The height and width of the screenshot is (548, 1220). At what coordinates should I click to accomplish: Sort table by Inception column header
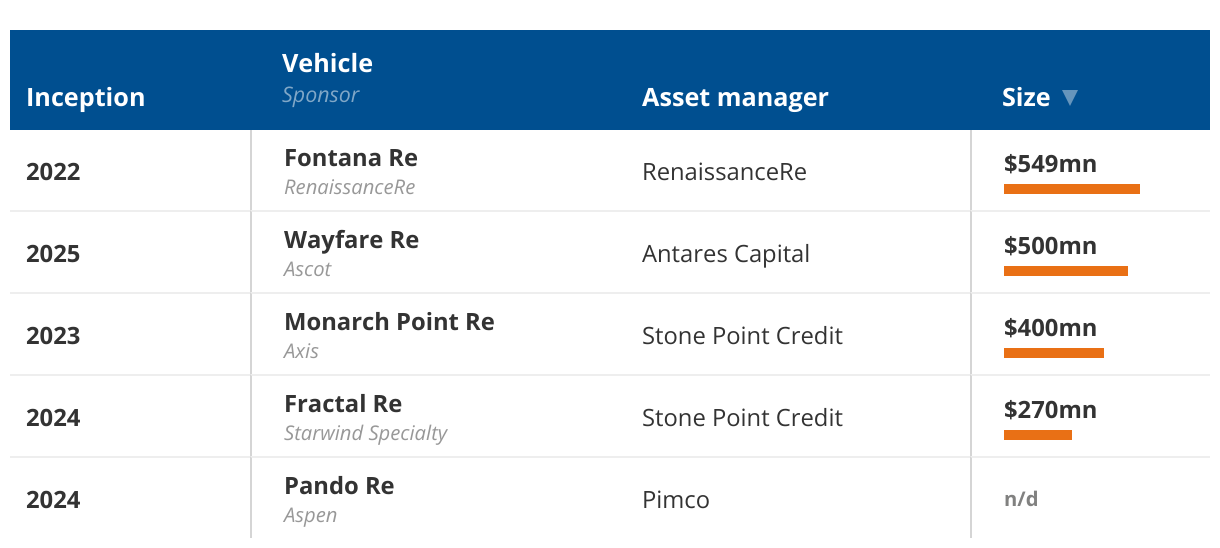click(86, 97)
